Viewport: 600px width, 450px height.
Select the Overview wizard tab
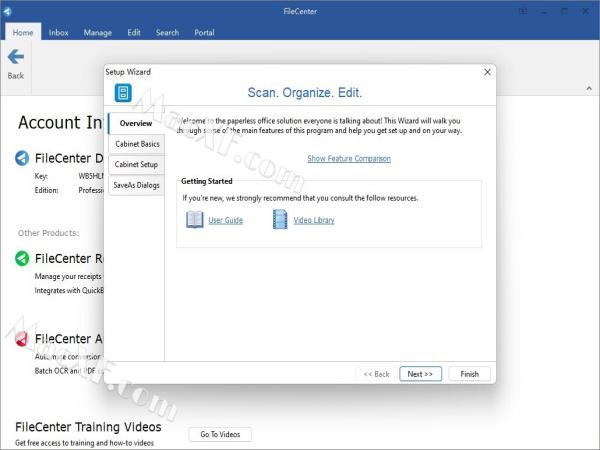pyautogui.click(x=136, y=123)
